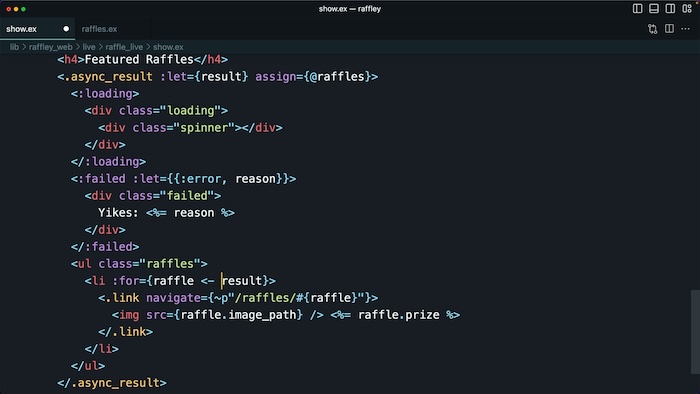Click the closing '</ul>' tag
Image resolution: width=700 pixels, height=394 pixels.
tap(88, 366)
